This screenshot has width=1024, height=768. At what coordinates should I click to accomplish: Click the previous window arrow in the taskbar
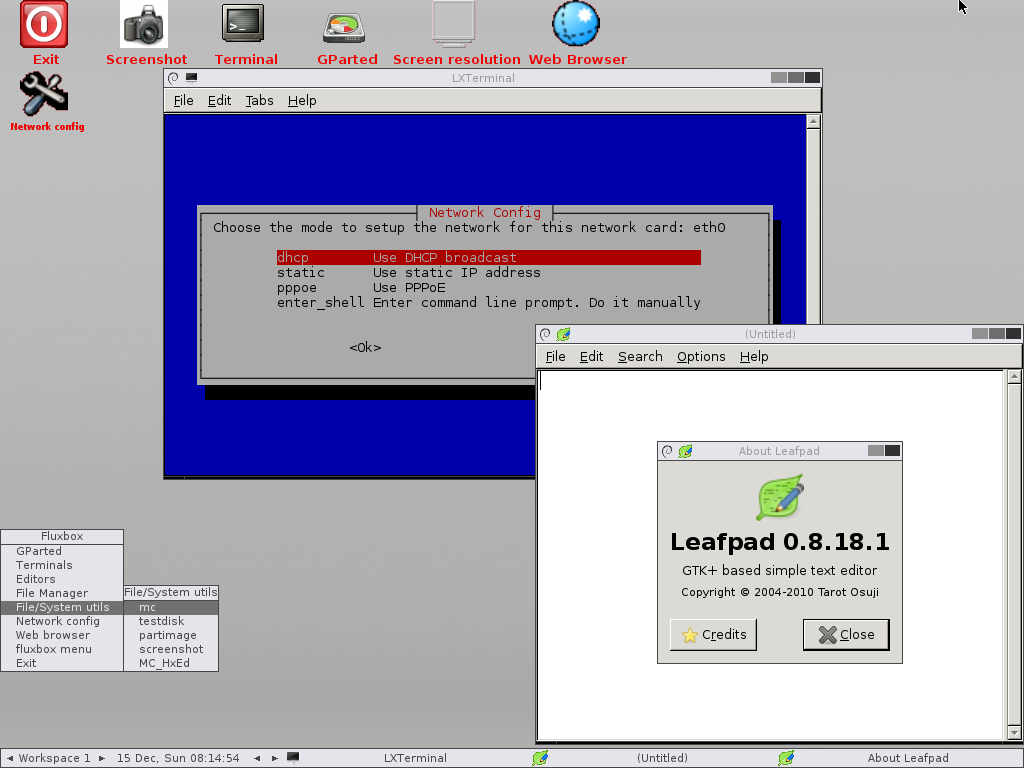click(257, 758)
